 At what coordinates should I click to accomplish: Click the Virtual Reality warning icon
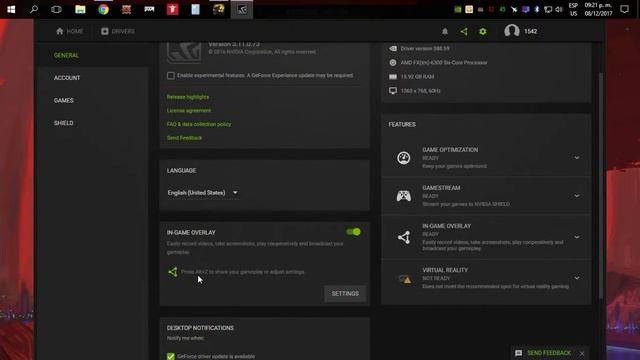pos(404,279)
